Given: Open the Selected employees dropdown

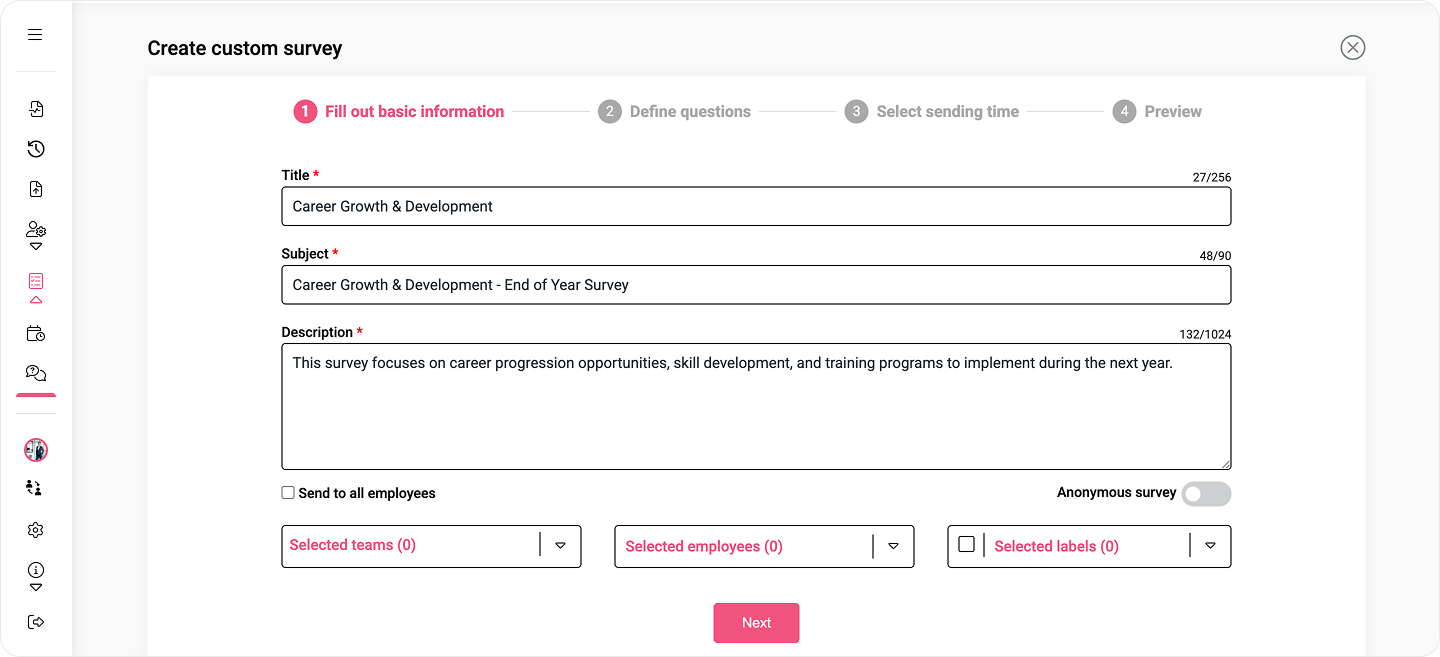Looking at the screenshot, I should (x=893, y=546).
